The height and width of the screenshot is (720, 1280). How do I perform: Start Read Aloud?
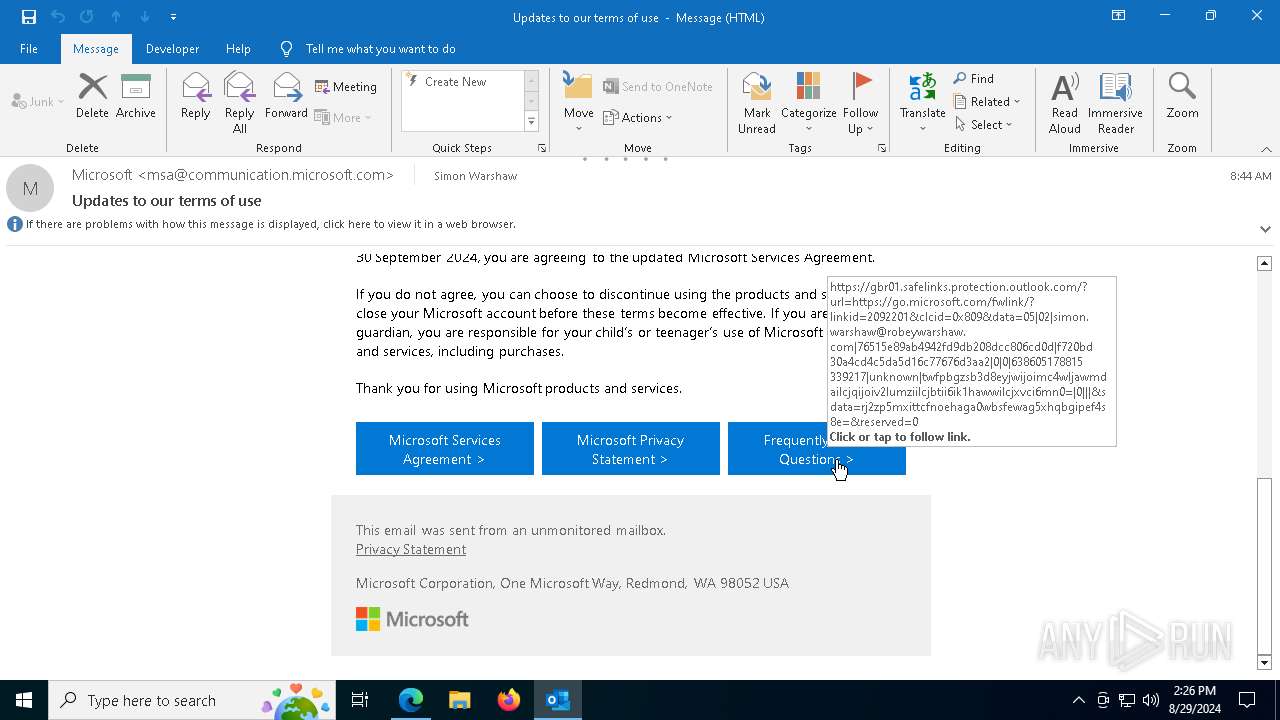click(1065, 103)
